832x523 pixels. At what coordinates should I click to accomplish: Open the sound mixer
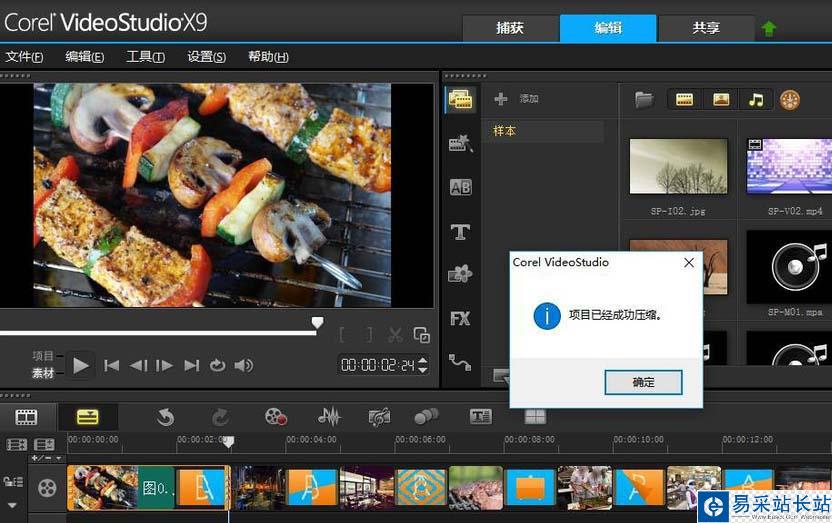(329, 417)
